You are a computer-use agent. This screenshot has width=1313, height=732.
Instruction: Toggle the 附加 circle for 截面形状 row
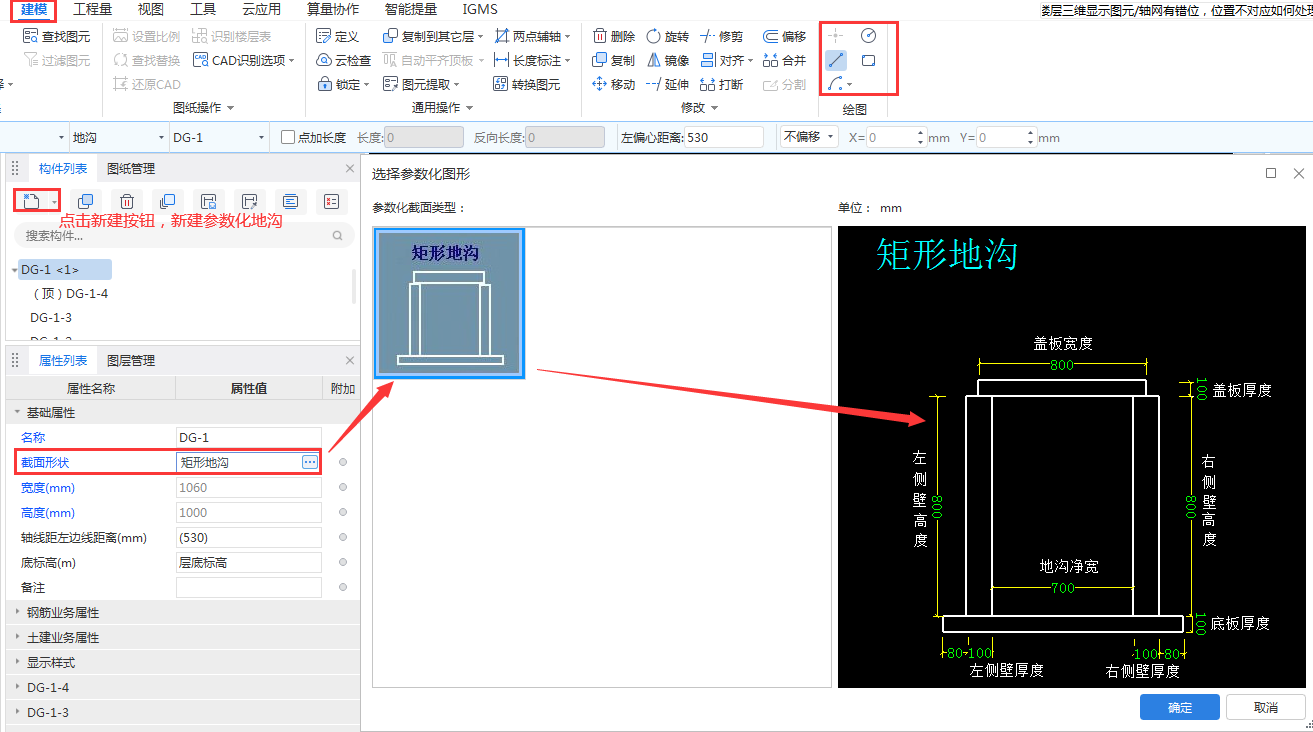(x=343, y=462)
